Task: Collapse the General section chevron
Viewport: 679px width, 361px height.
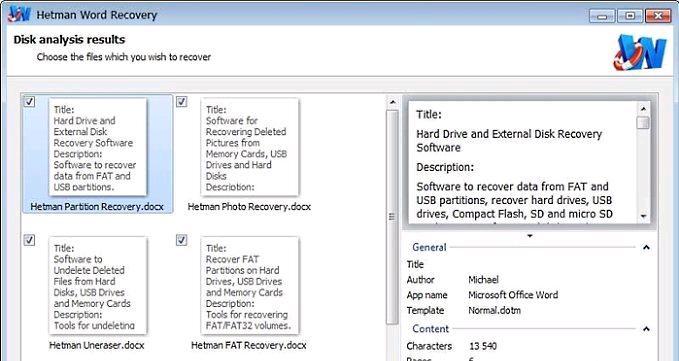Action: click(646, 248)
